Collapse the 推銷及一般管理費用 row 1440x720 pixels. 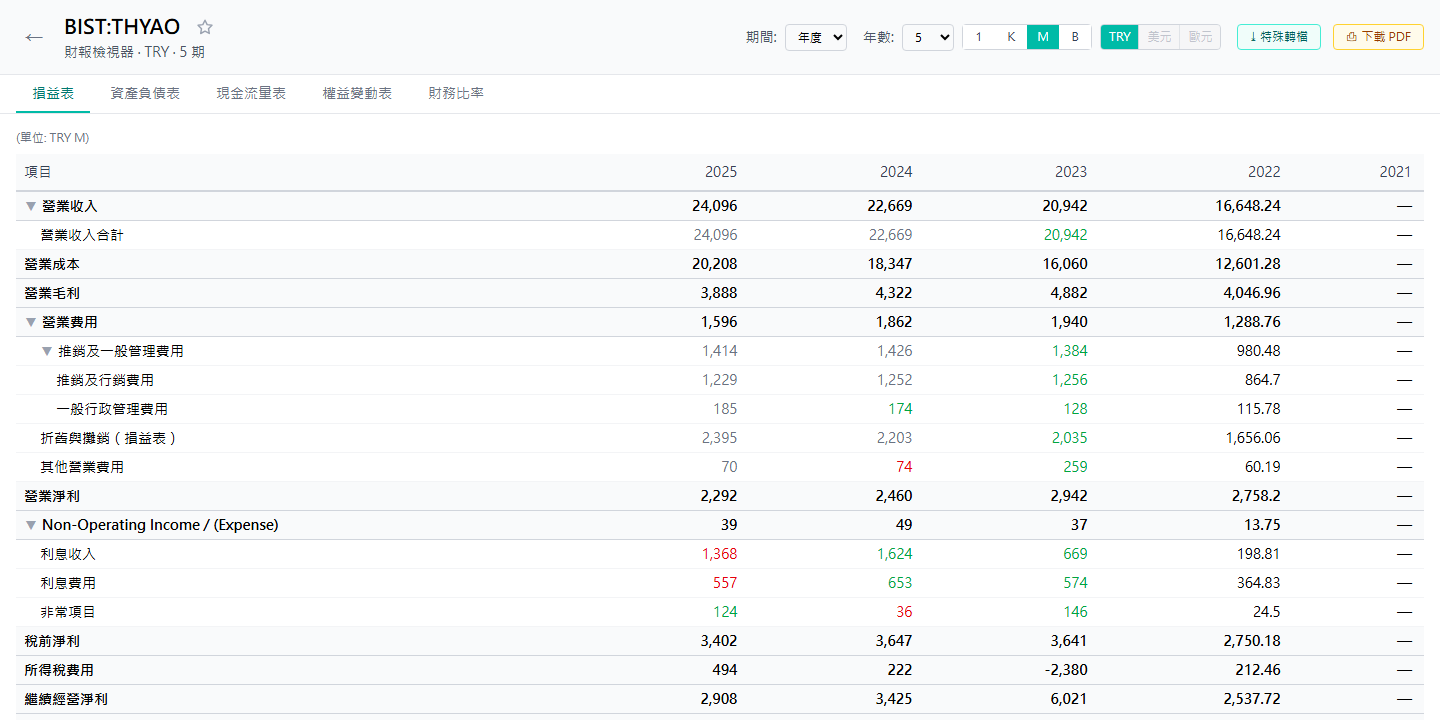pyautogui.click(x=47, y=351)
